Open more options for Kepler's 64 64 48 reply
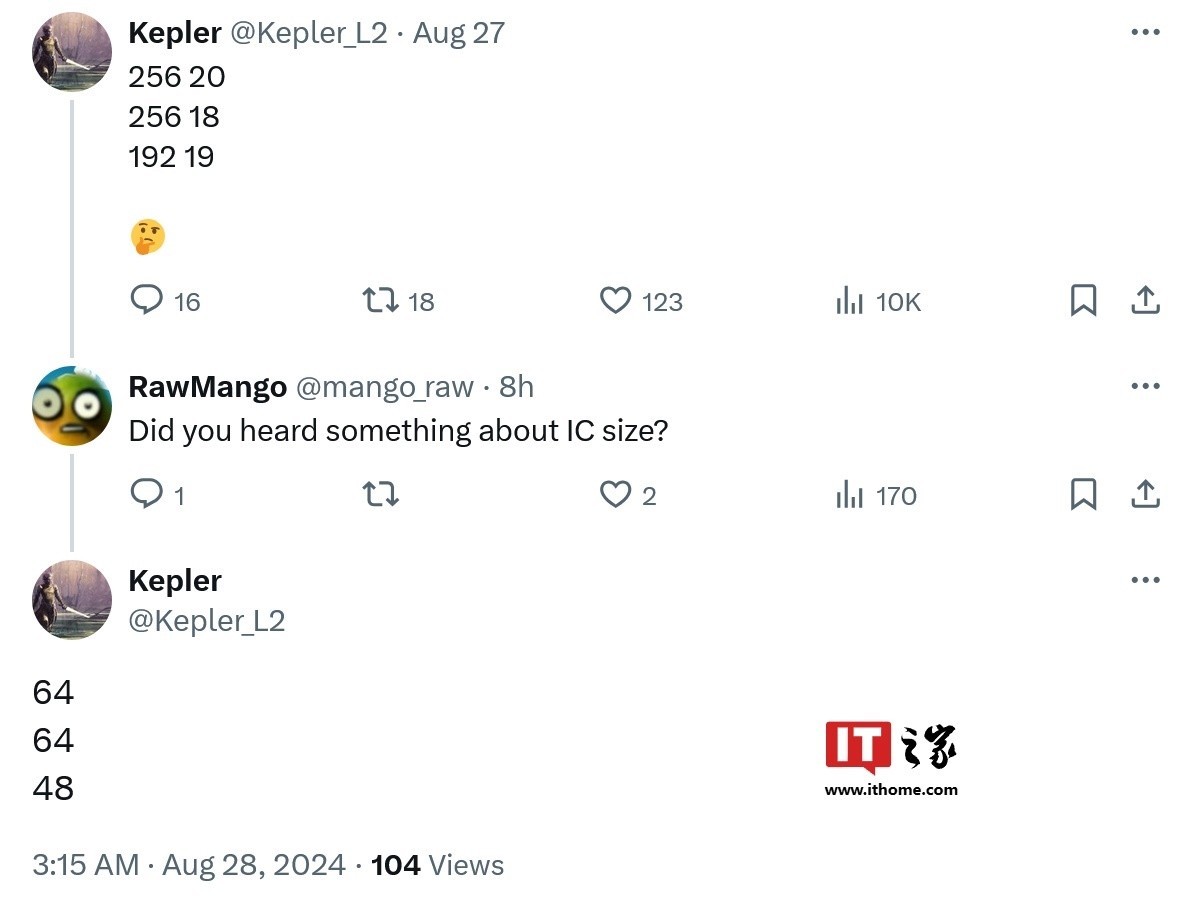The image size is (1196, 904). click(x=1145, y=580)
